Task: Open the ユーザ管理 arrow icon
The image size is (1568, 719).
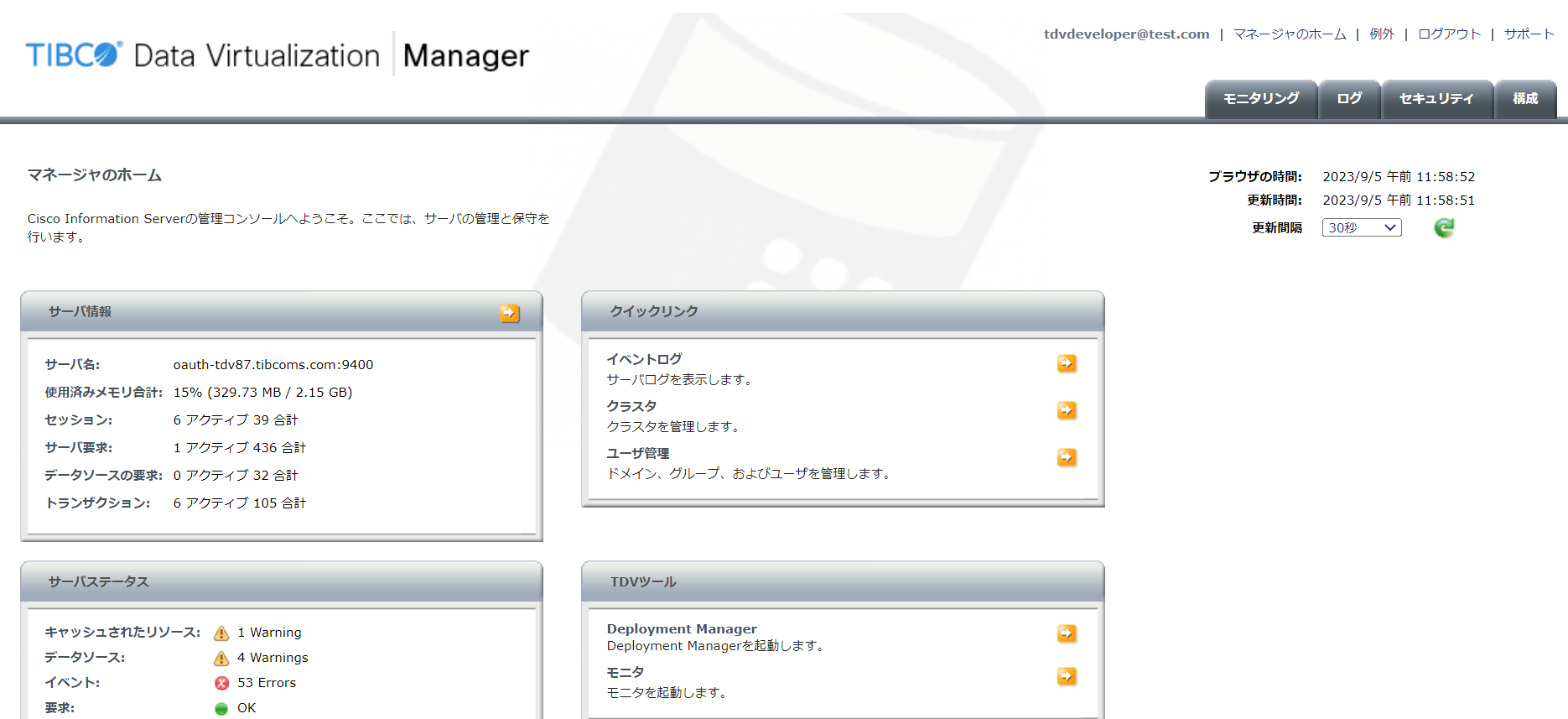Action: tap(1067, 457)
